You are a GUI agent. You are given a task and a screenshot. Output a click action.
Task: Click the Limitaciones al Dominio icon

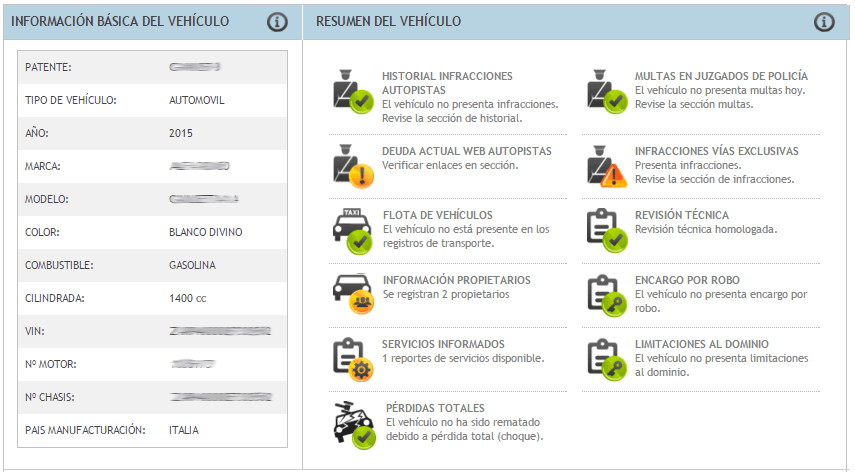[607, 360]
